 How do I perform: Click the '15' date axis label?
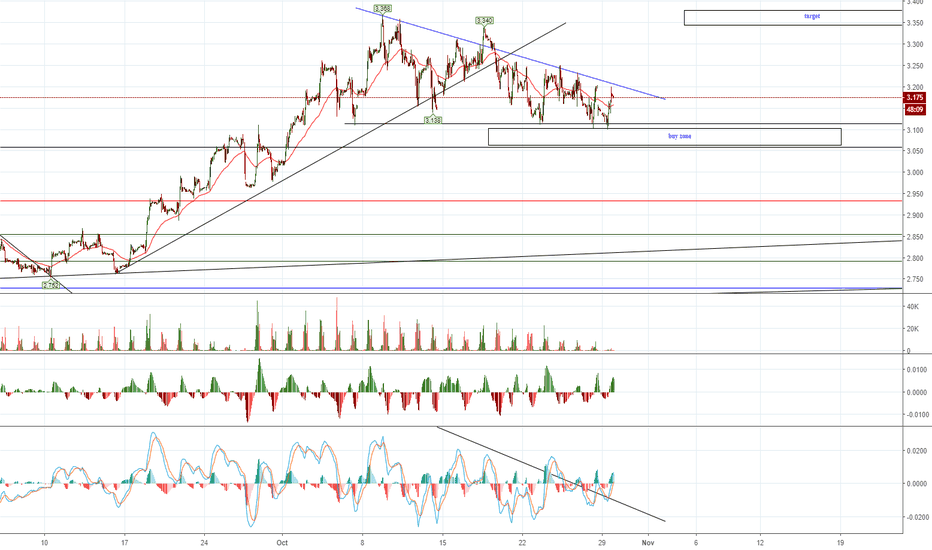click(x=442, y=543)
